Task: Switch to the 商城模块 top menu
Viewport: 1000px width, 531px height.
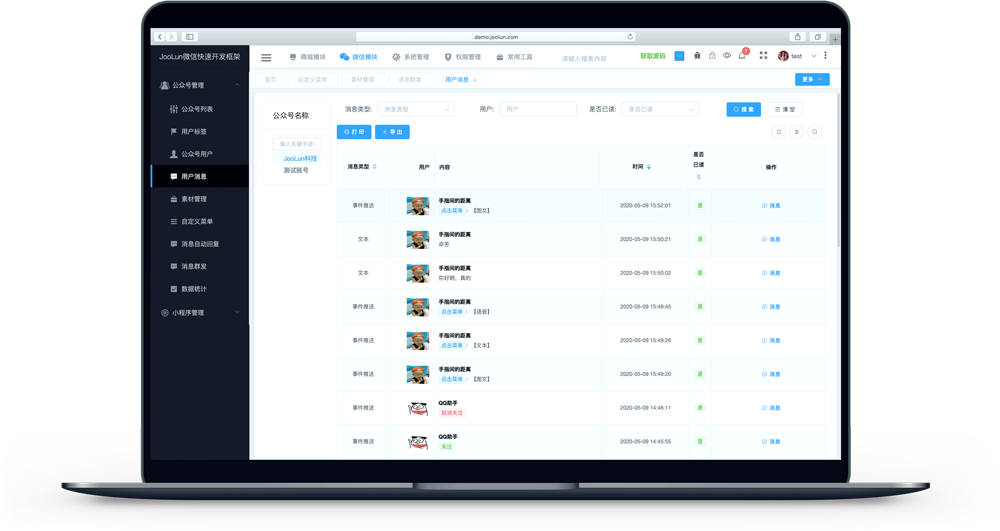Action: pos(307,57)
